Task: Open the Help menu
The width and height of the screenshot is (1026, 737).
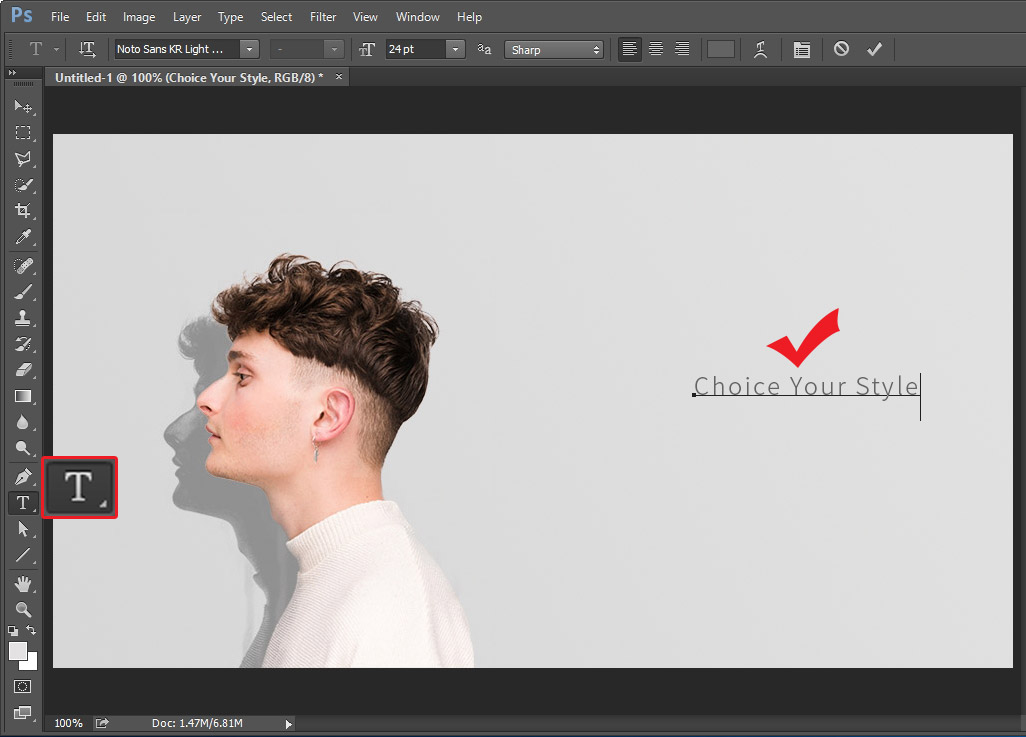Action: pos(469,17)
